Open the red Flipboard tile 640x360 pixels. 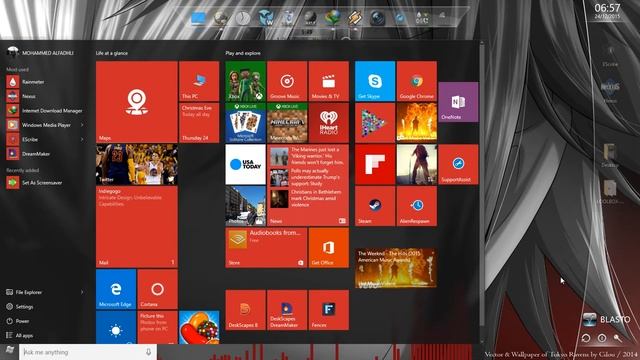[x=375, y=164]
